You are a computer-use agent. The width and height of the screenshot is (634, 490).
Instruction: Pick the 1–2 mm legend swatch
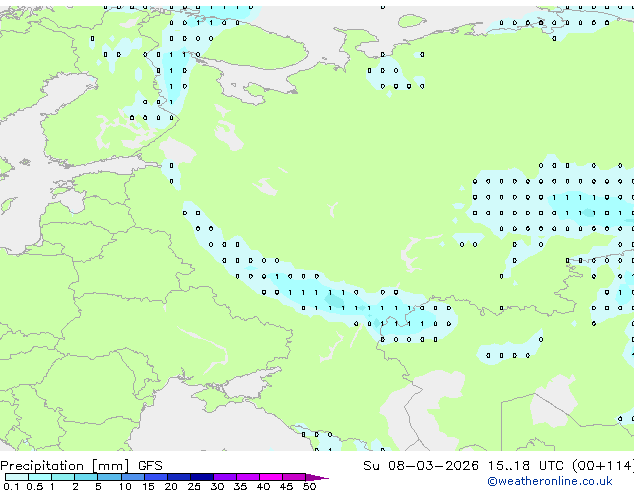(63, 477)
